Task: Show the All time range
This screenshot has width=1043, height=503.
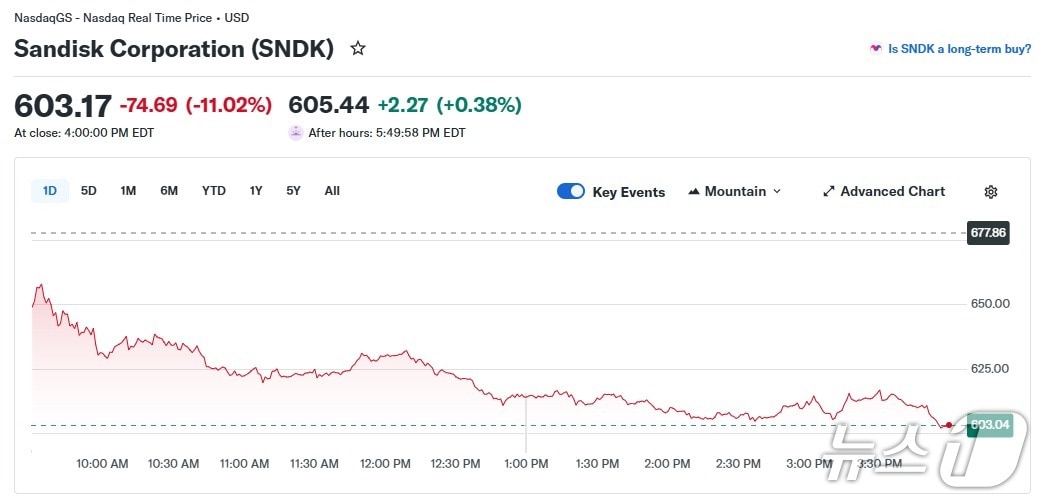Action: (332, 191)
